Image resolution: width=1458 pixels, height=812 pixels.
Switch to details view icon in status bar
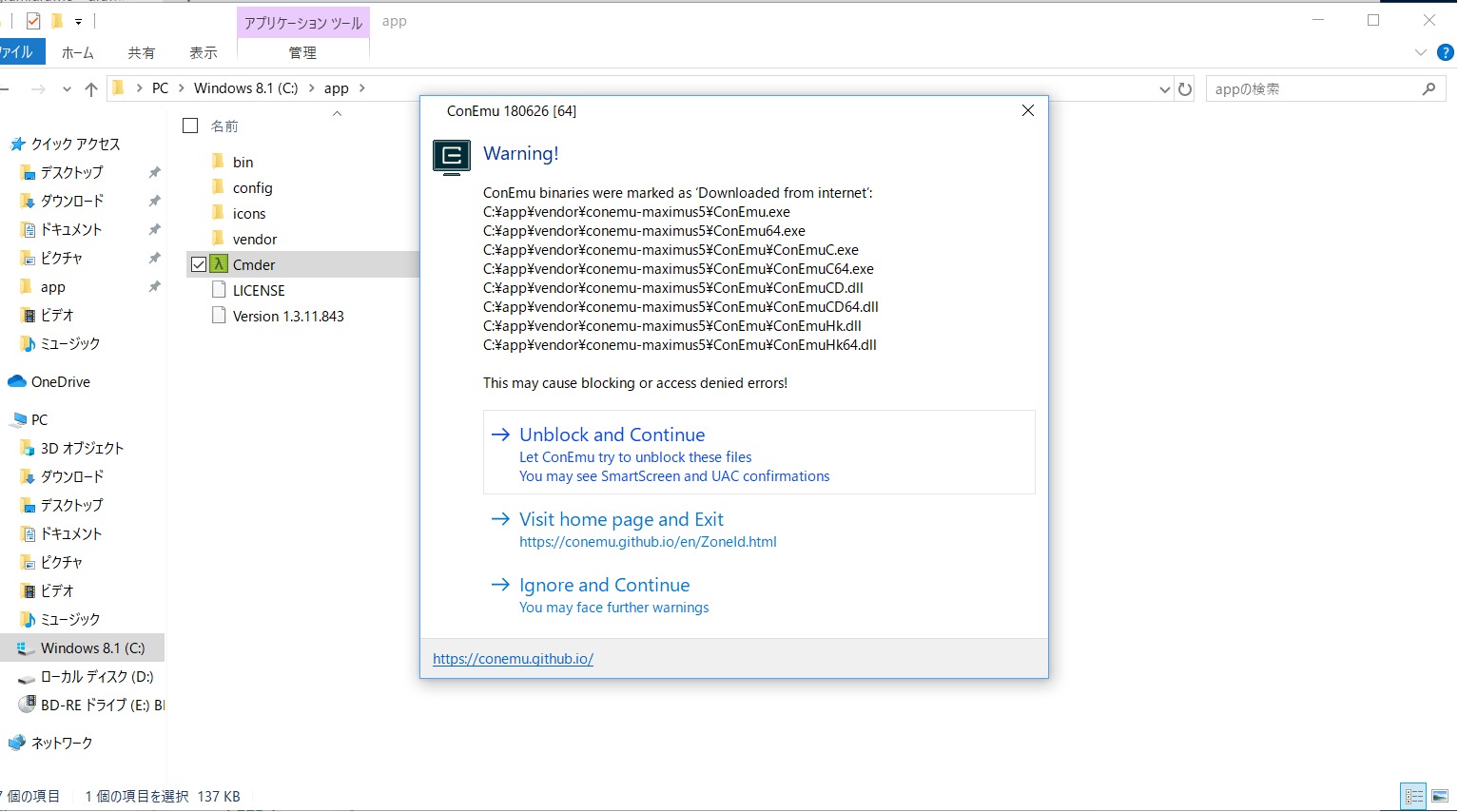1414,796
